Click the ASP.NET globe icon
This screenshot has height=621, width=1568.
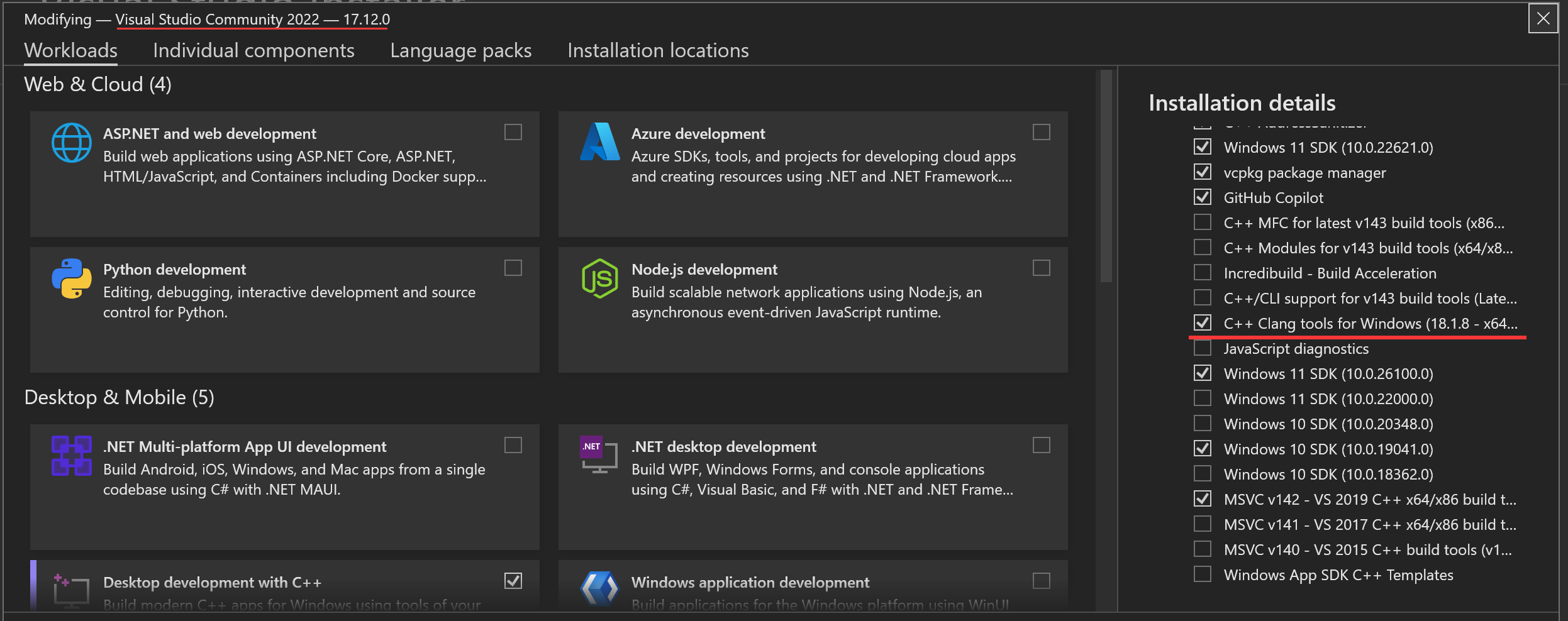(x=71, y=143)
